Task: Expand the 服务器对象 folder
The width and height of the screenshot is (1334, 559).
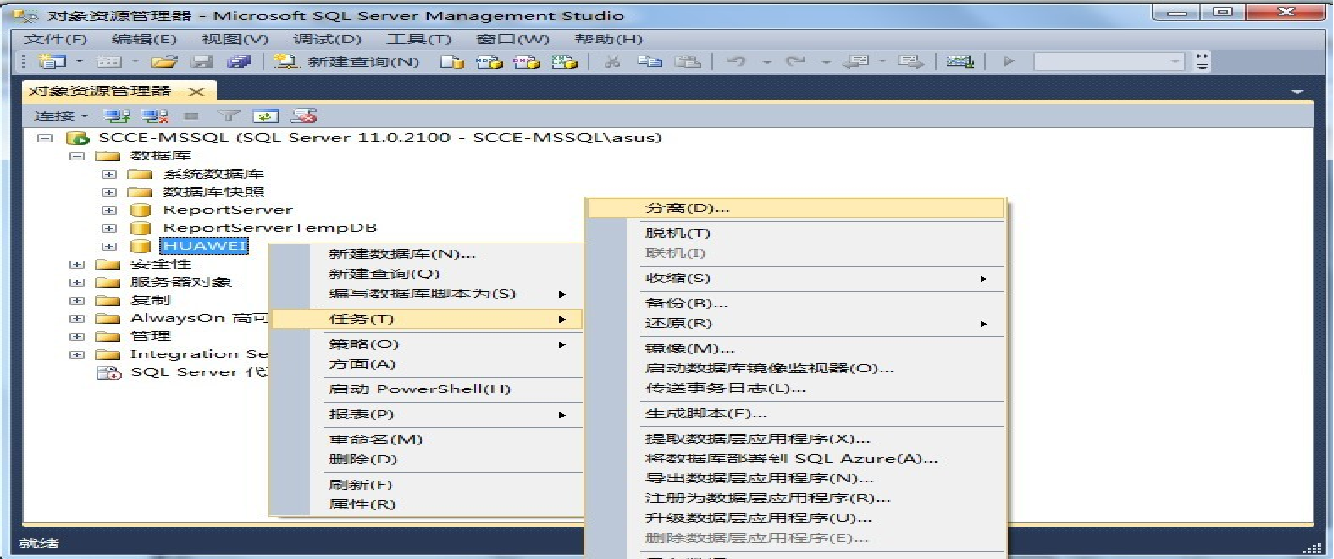Action: (76, 282)
